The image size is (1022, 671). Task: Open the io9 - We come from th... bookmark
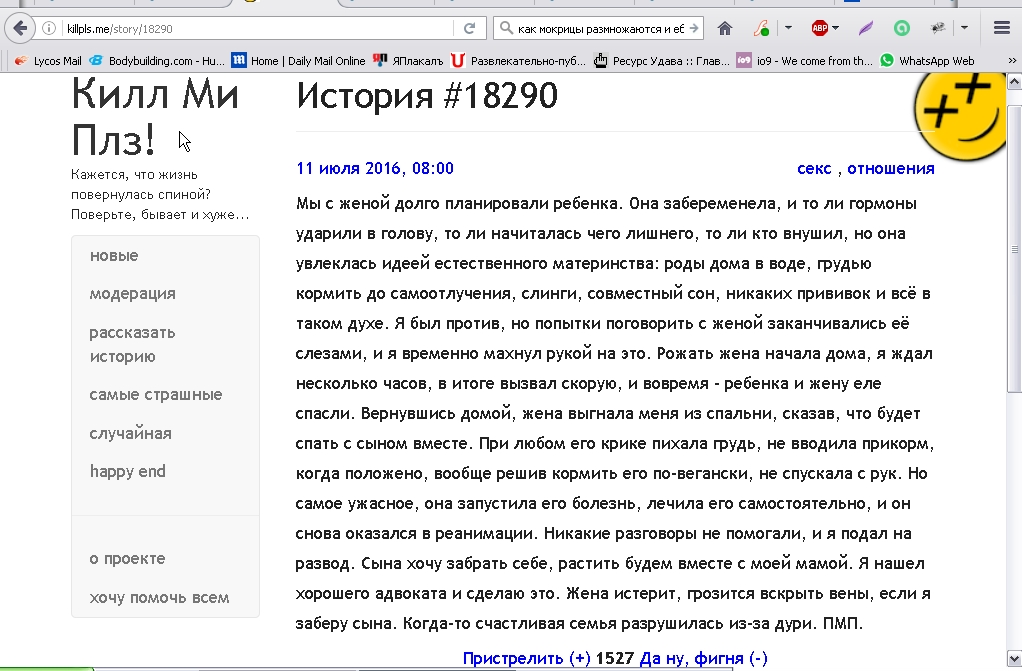click(804, 61)
